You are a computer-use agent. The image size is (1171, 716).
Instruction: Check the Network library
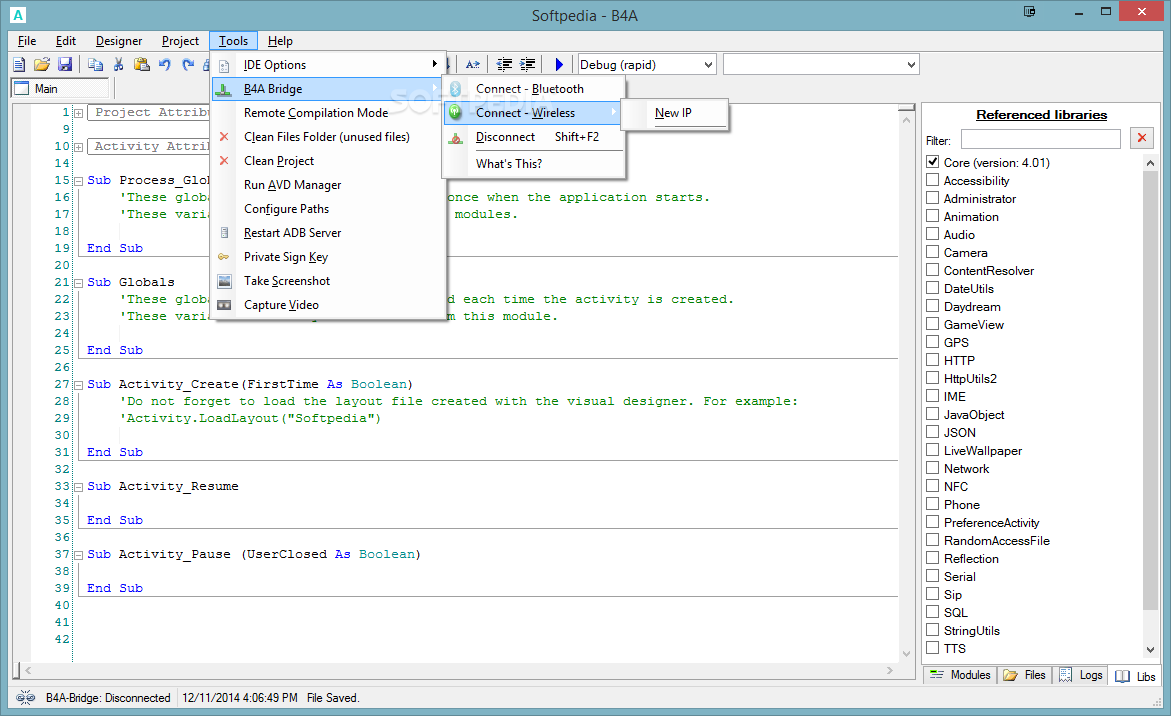coord(933,467)
